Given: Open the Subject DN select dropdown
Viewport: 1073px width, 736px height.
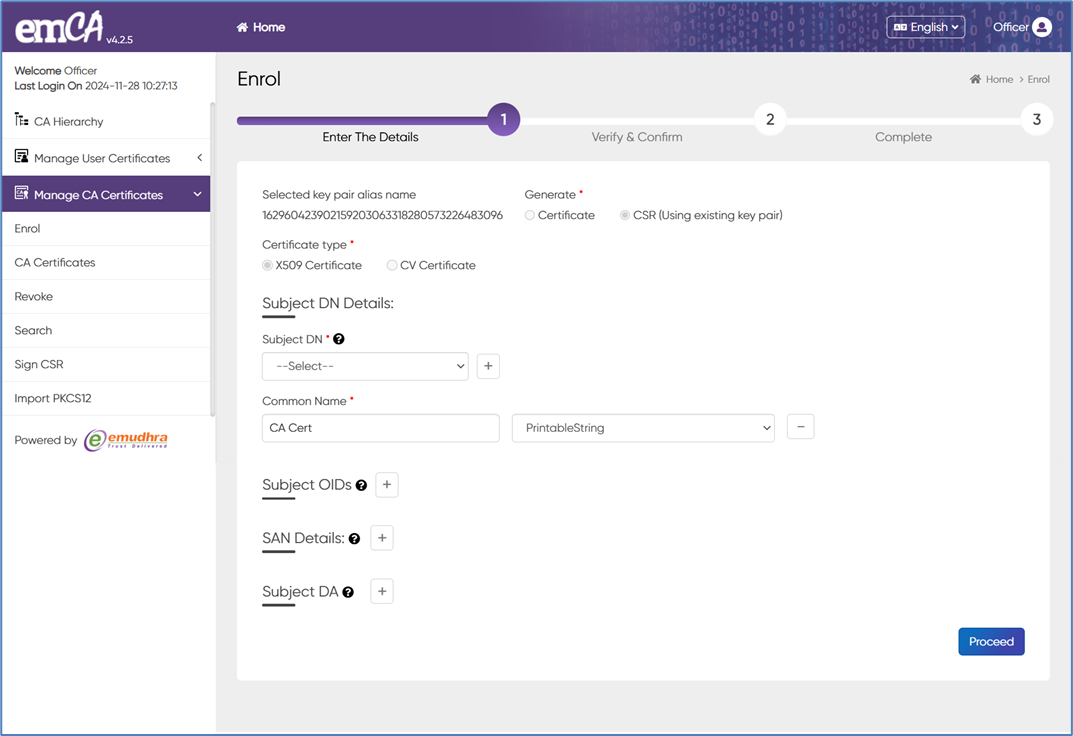Looking at the screenshot, I should tap(365, 366).
